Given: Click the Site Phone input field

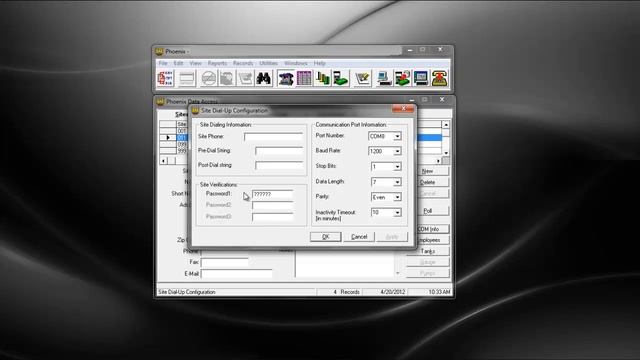Looking at the screenshot, I should pos(273,137).
